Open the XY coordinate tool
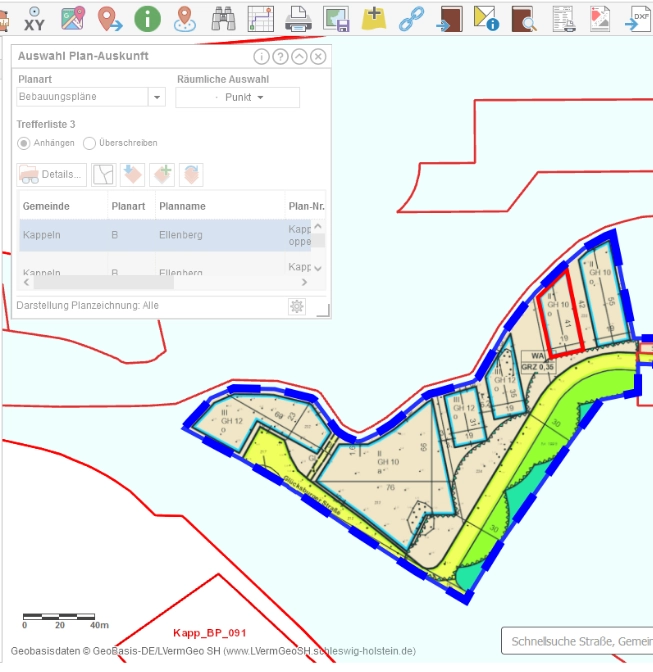 [x=35, y=17]
